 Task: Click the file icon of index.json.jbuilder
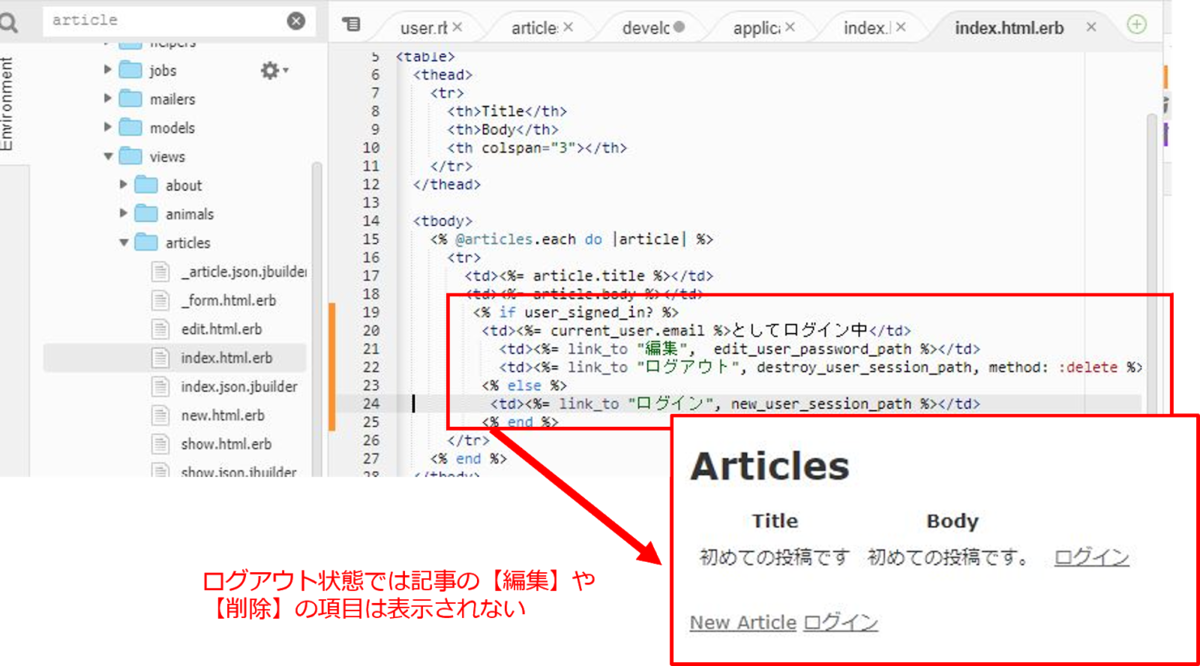click(160, 386)
